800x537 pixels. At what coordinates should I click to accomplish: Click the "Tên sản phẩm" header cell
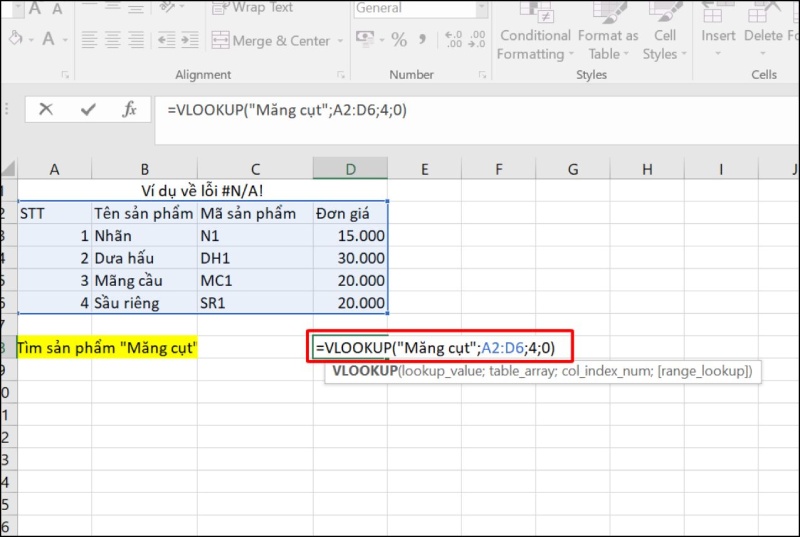tap(144, 213)
